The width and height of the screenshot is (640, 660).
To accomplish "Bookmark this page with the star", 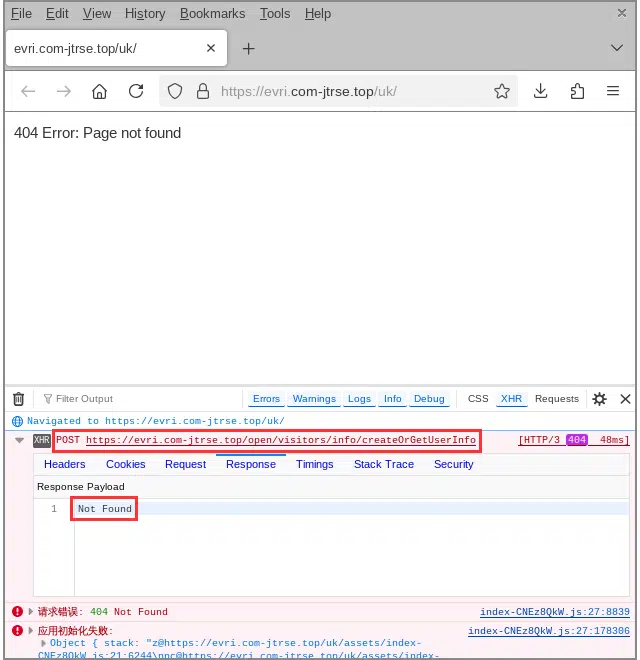I will [x=501, y=91].
